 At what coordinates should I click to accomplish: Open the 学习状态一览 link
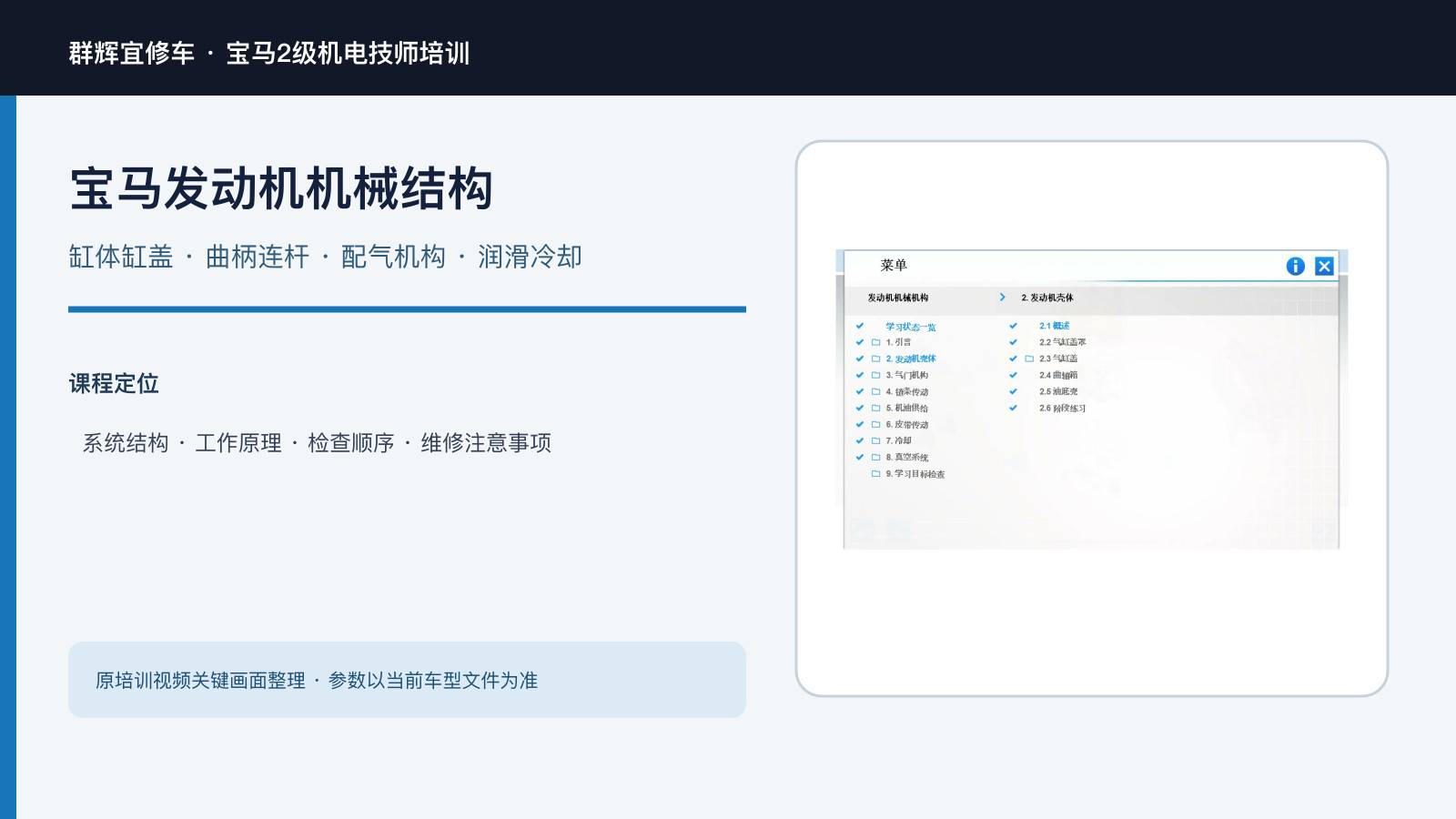click(910, 327)
